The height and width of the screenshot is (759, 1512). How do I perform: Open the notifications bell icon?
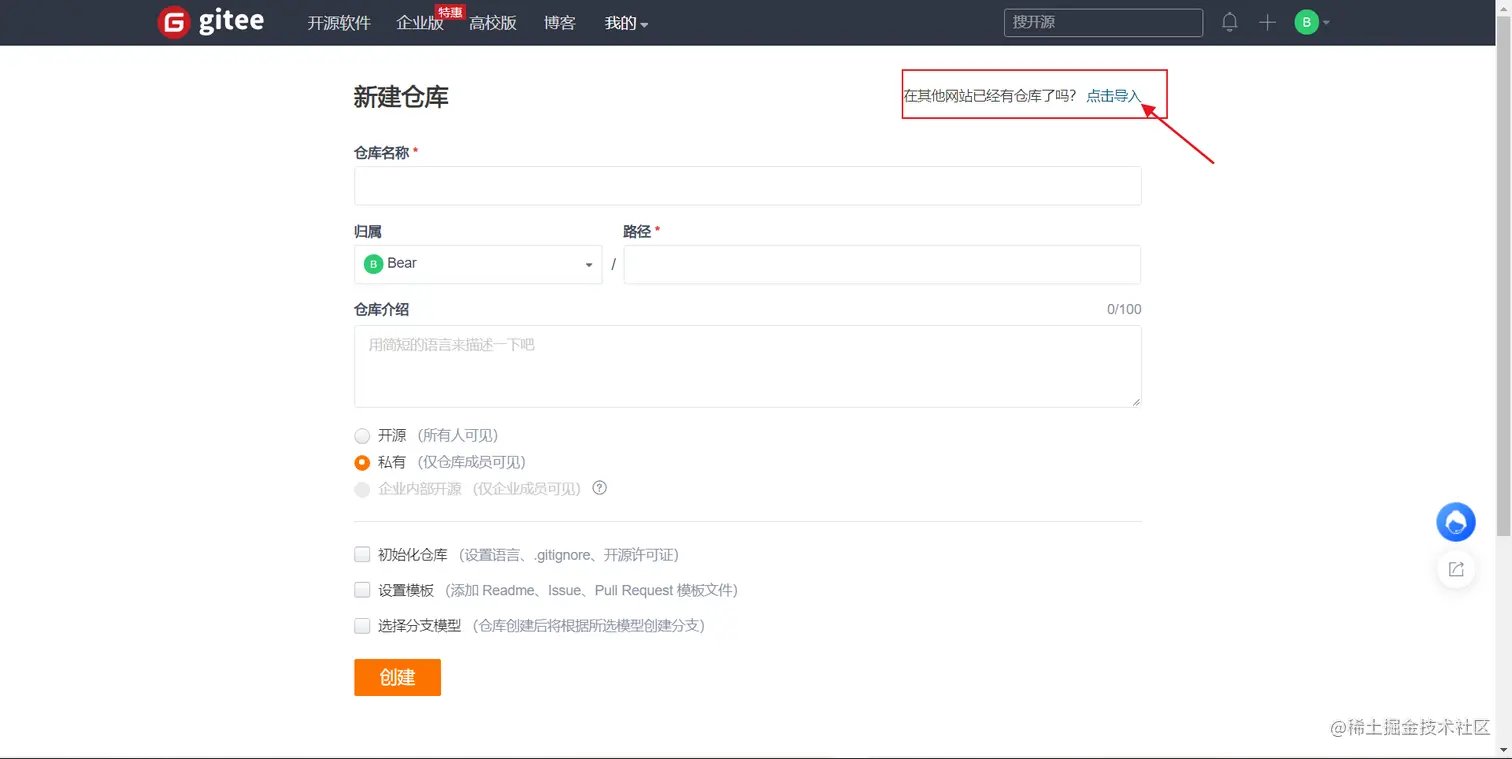1230,22
